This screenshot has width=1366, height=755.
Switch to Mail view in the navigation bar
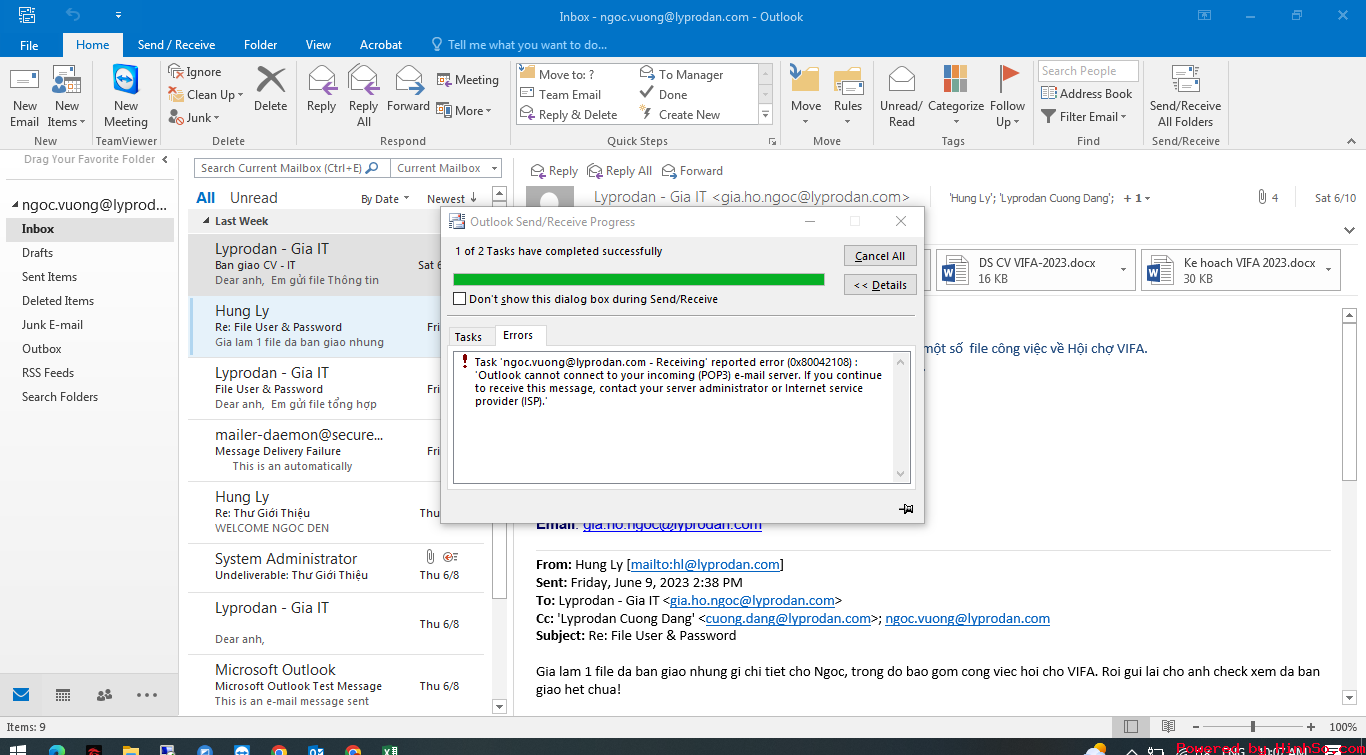coord(21,695)
